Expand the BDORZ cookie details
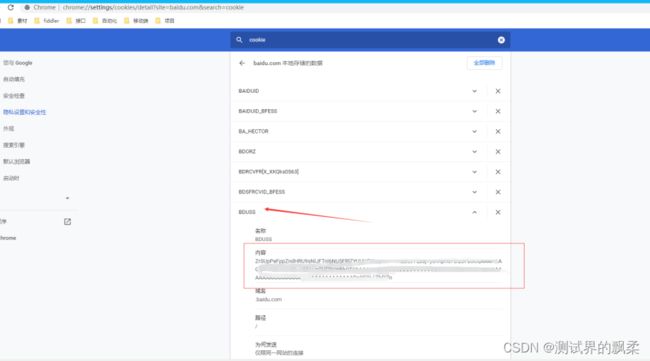The image size is (650, 361). (x=474, y=152)
